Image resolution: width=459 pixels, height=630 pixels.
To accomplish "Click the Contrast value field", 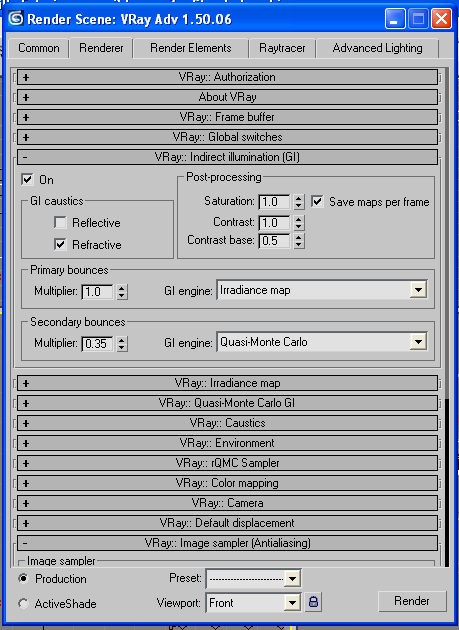I will (x=275, y=223).
